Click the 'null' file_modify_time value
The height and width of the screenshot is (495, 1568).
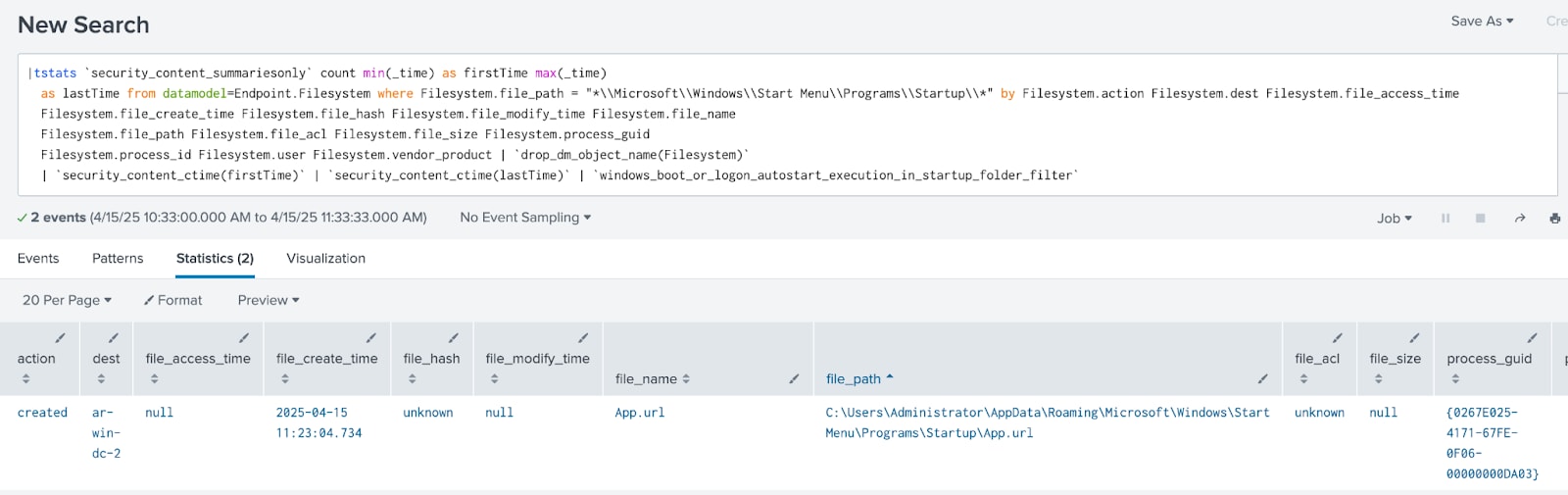[499, 413]
